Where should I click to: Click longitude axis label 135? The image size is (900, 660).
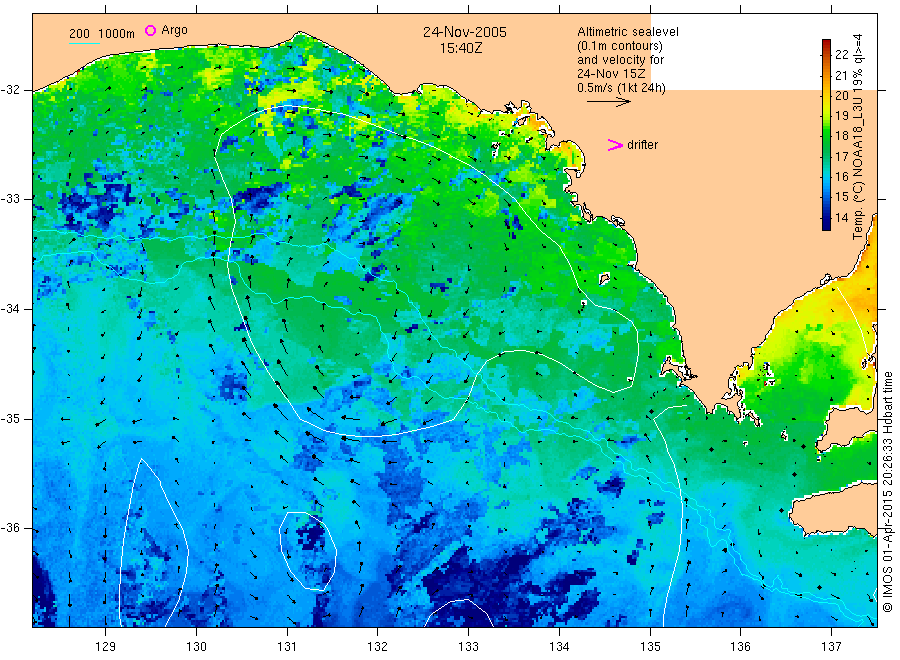pos(650,647)
